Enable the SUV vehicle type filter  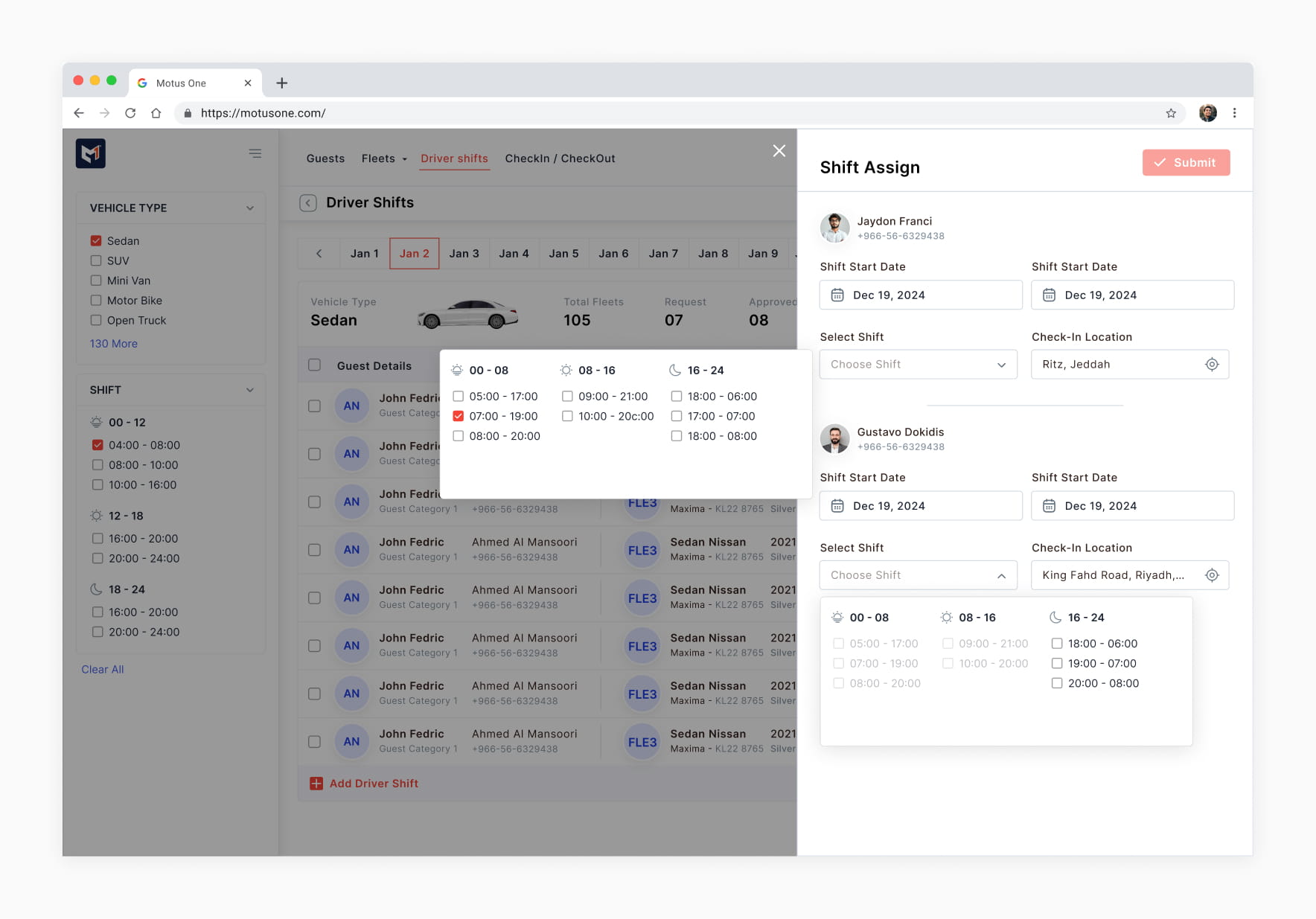click(96, 260)
